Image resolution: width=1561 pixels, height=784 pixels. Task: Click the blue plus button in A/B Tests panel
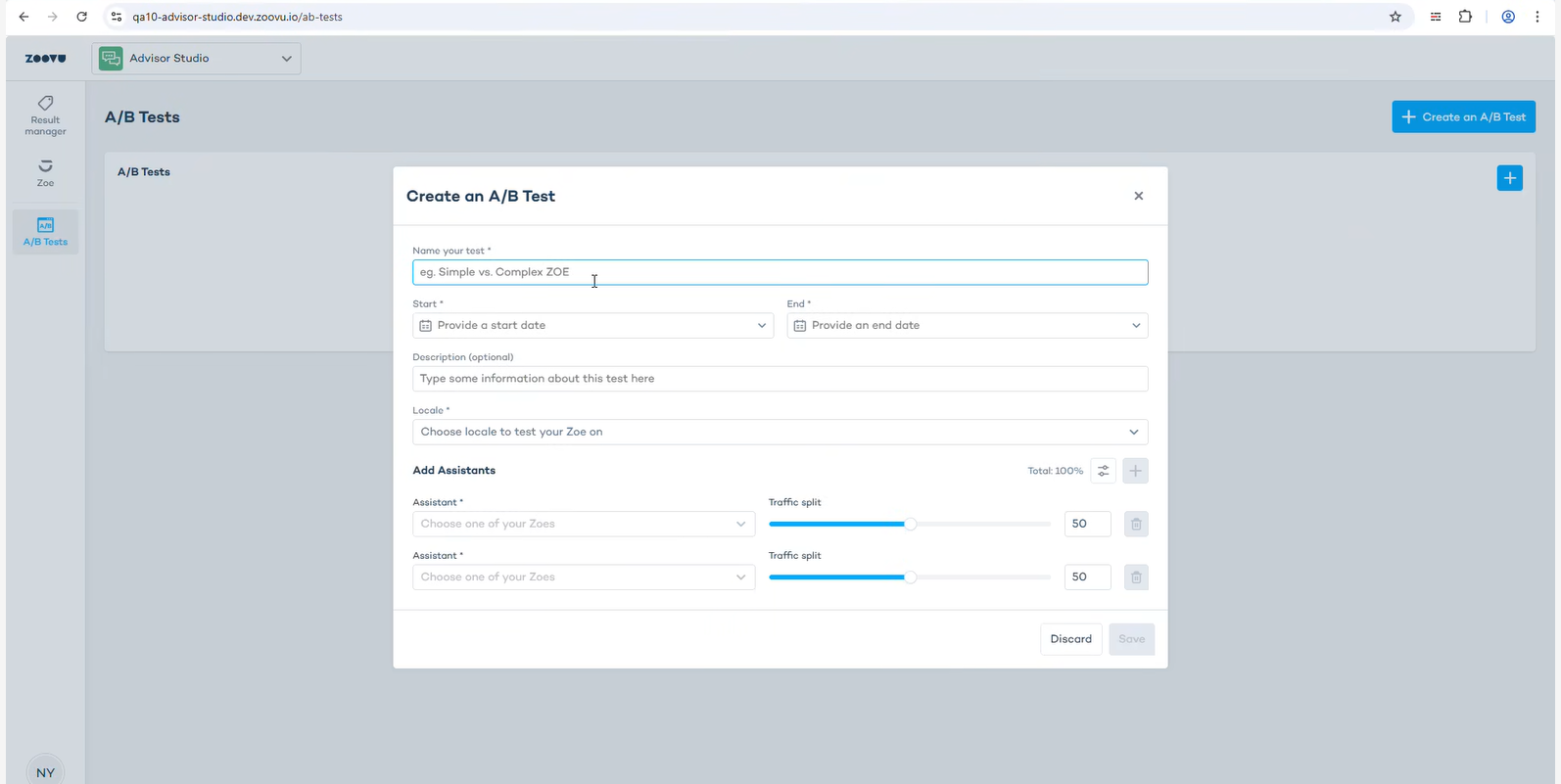pos(1509,178)
